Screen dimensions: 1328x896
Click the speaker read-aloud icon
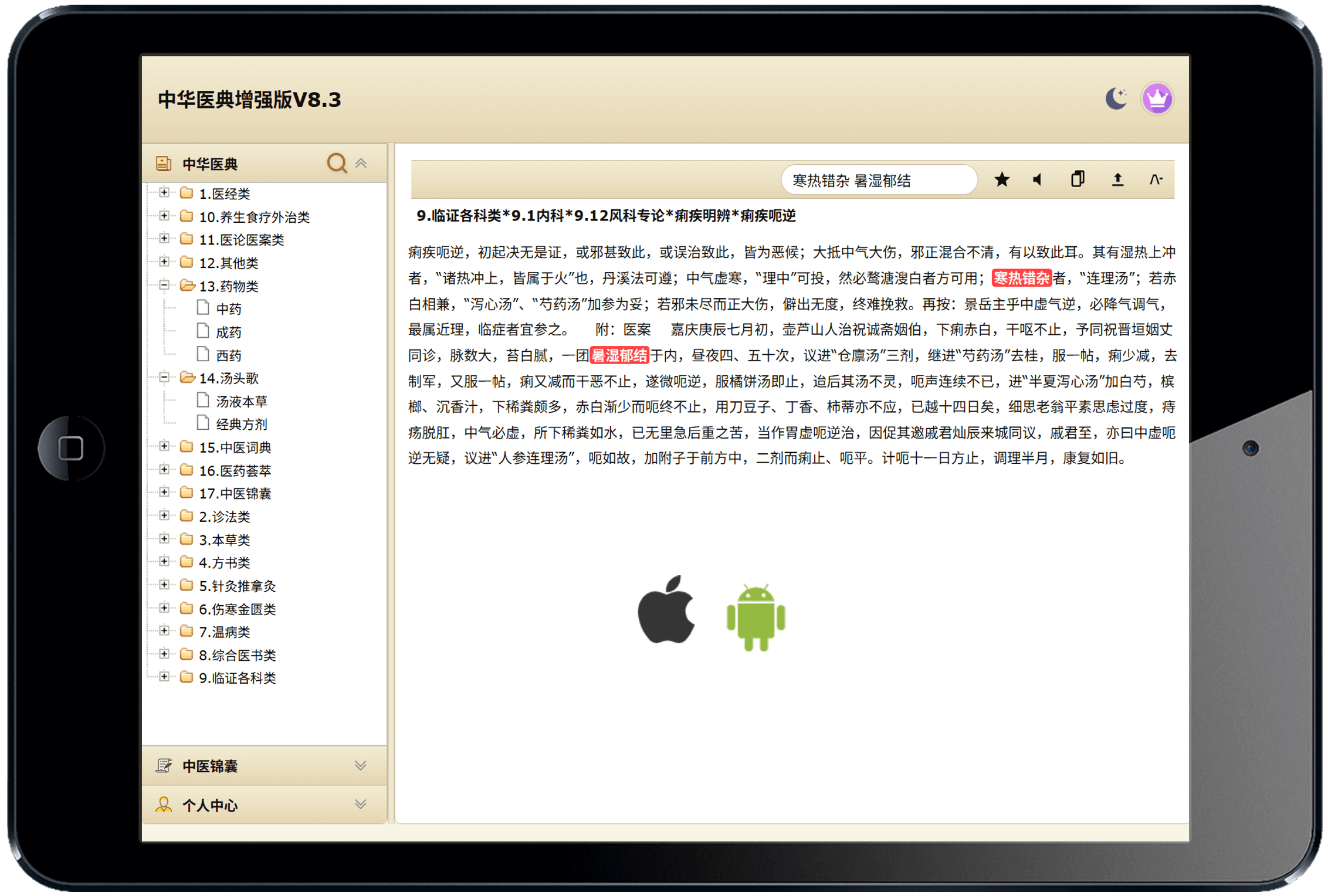click(1038, 179)
